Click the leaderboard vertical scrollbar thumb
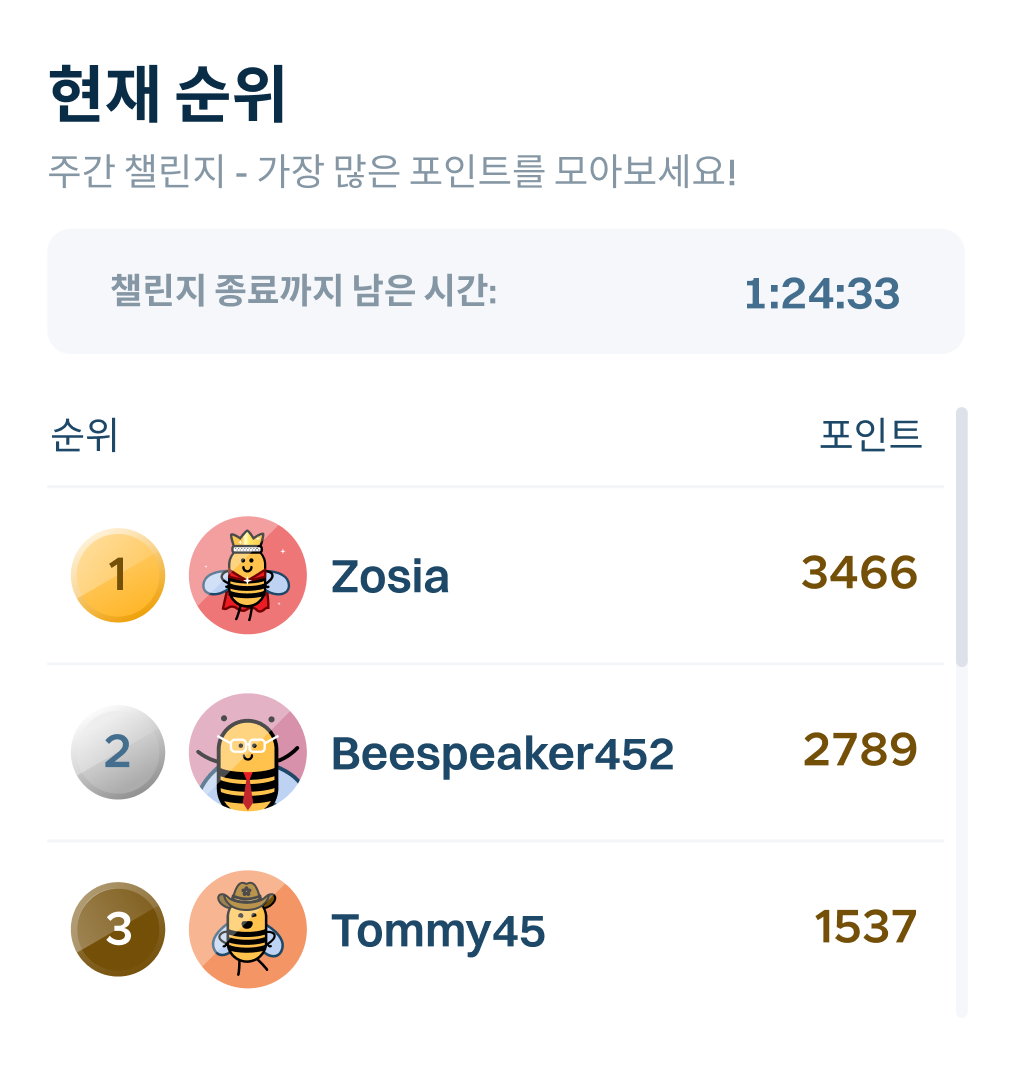 pyautogui.click(x=962, y=536)
